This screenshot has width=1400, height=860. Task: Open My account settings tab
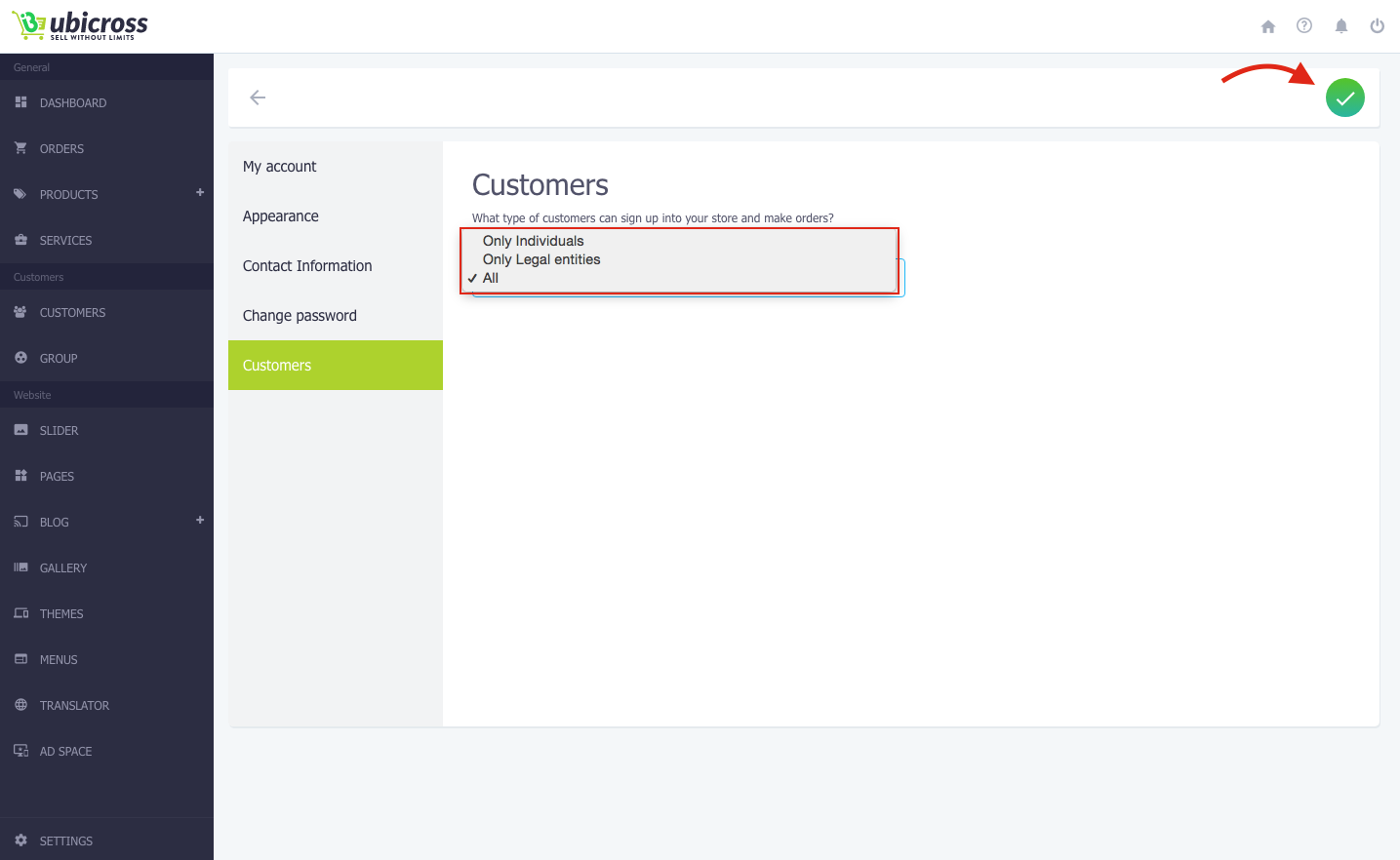click(x=336, y=167)
